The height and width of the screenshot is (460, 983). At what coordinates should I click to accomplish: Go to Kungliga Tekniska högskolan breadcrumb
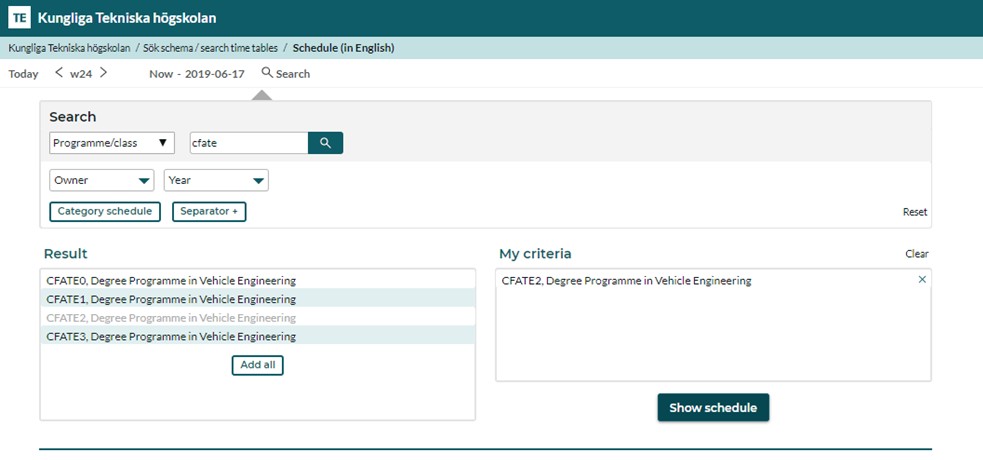69,48
